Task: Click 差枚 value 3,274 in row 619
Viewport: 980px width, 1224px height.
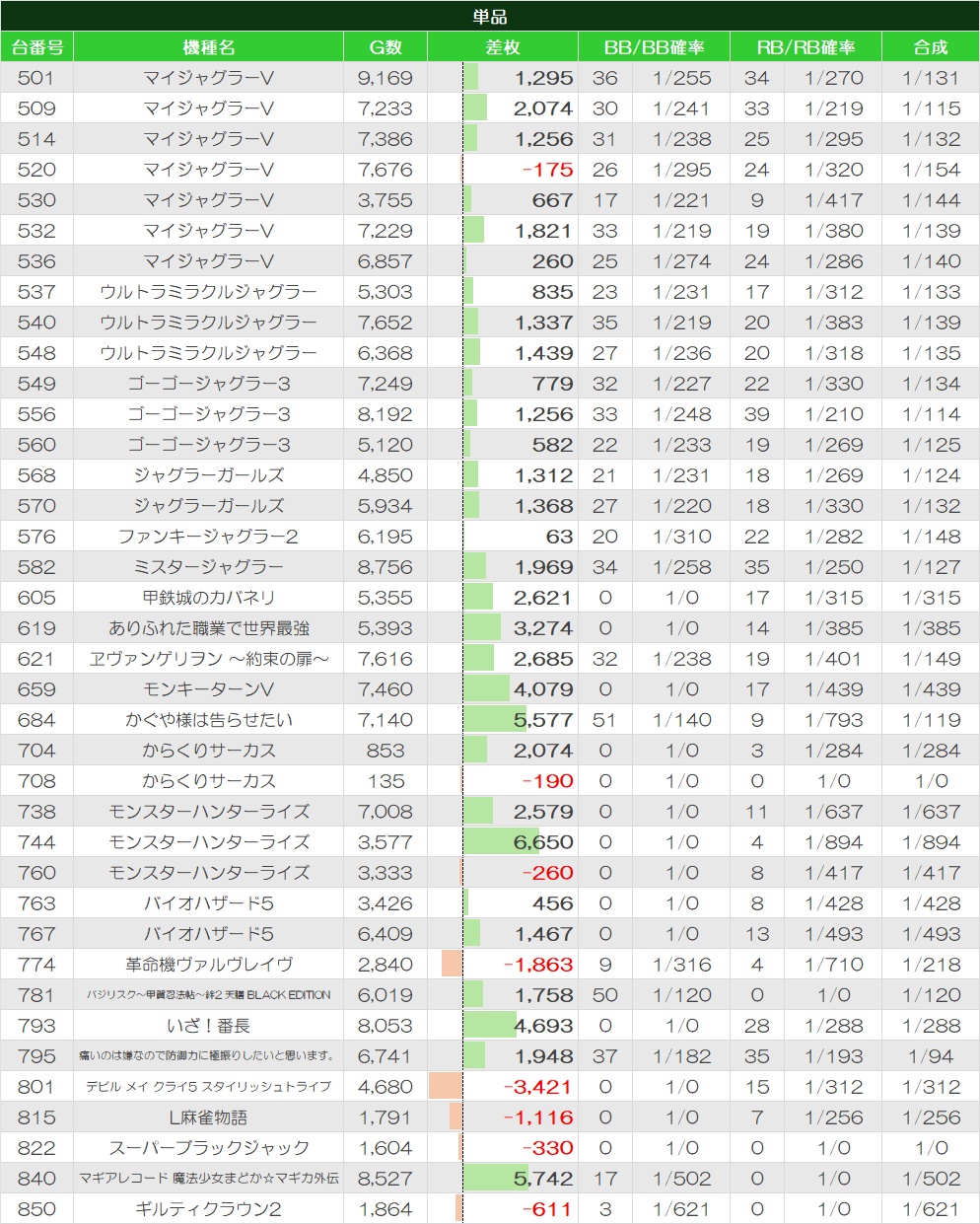Action: (543, 628)
